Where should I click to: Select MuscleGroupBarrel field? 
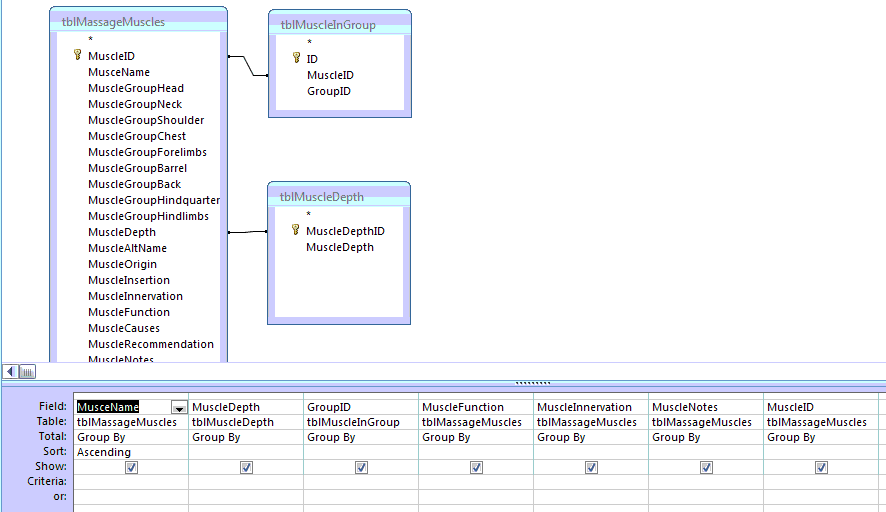137,168
